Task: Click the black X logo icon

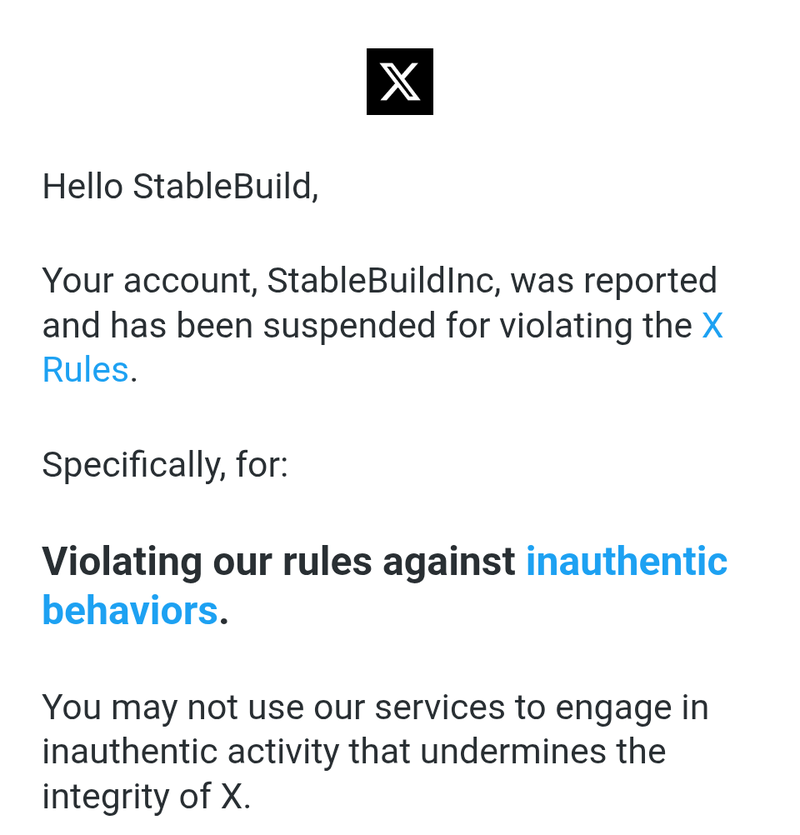Action: click(399, 81)
